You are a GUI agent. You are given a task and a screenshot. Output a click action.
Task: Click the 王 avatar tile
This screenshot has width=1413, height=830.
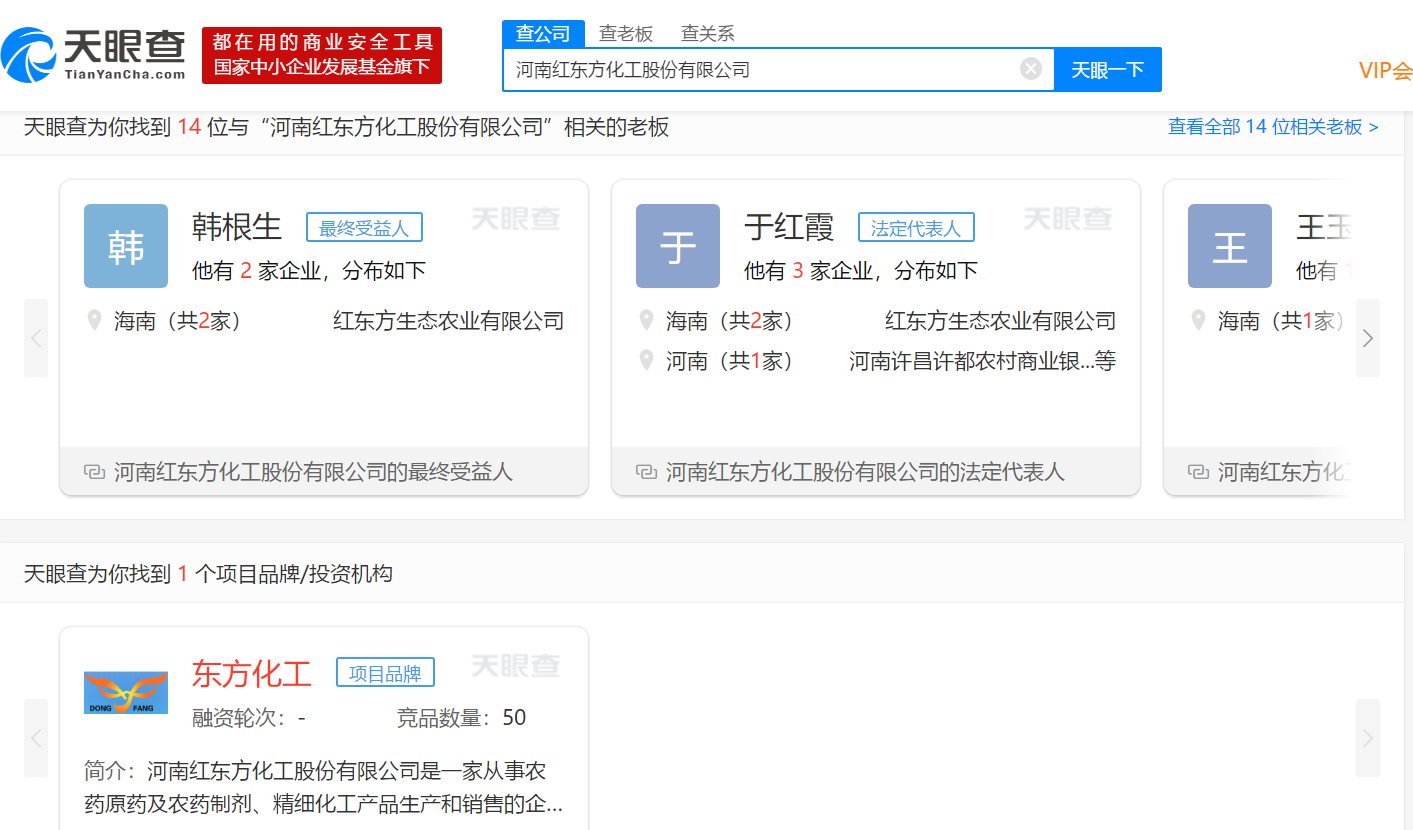[x=1230, y=246]
